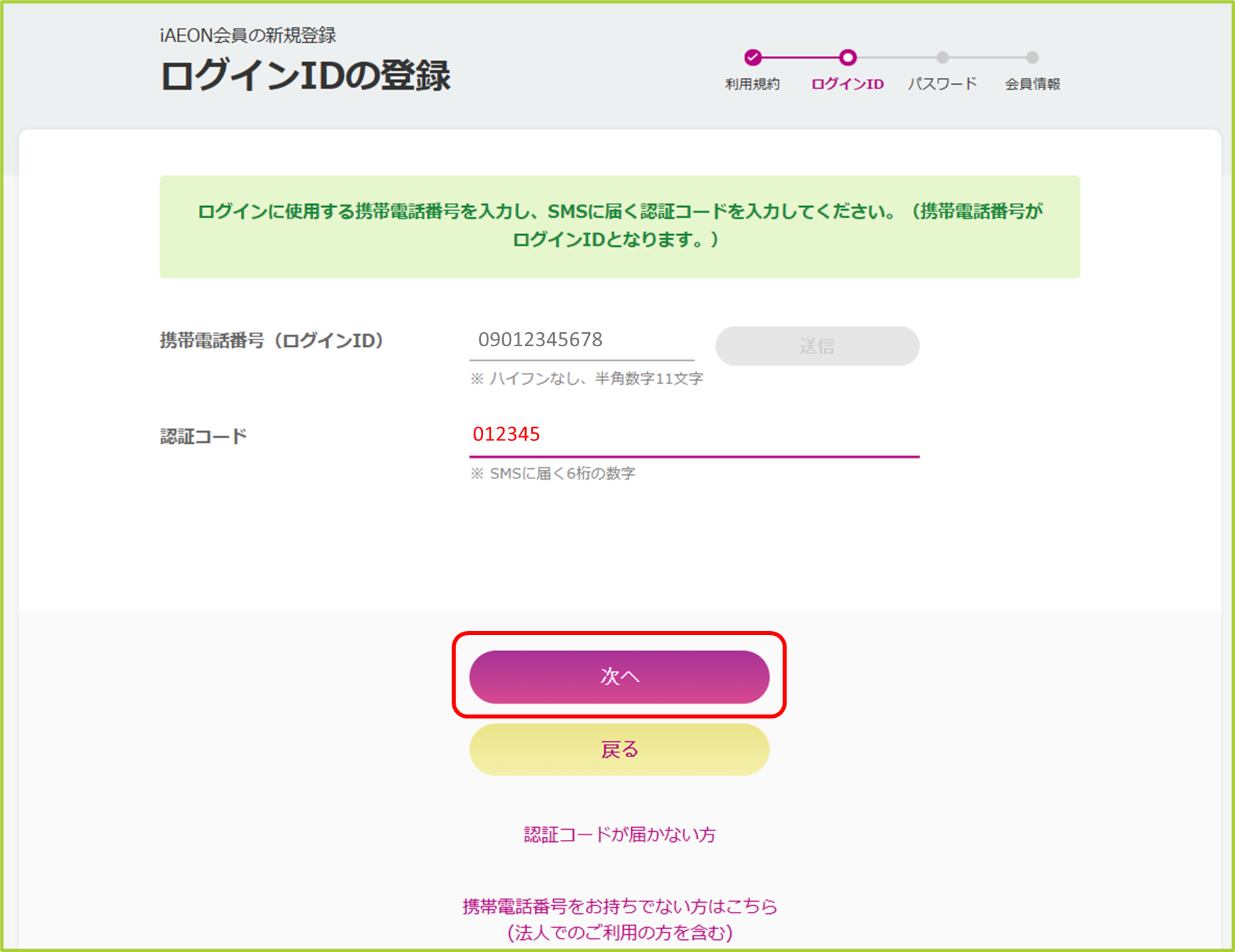Click the 認証コード input field

pos(695,435)
